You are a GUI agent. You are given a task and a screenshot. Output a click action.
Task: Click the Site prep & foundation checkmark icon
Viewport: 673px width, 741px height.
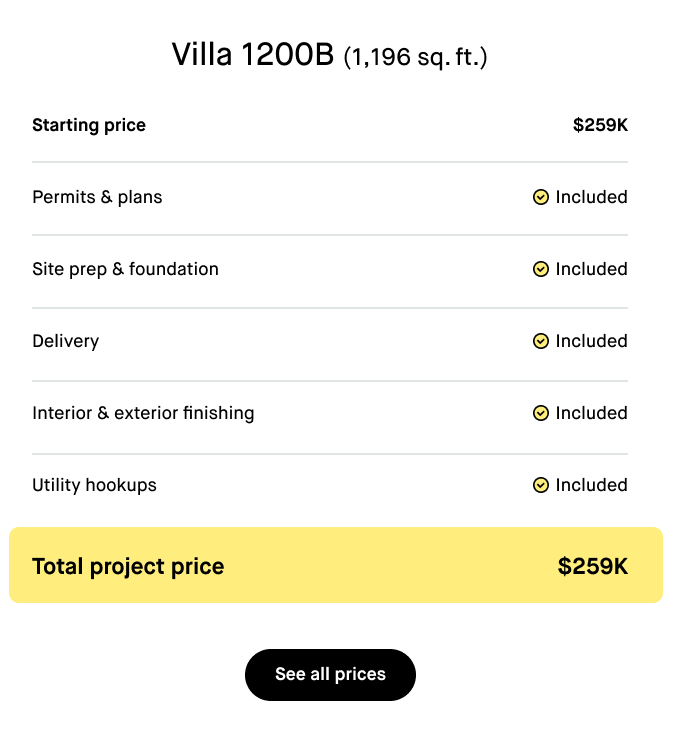541,269
